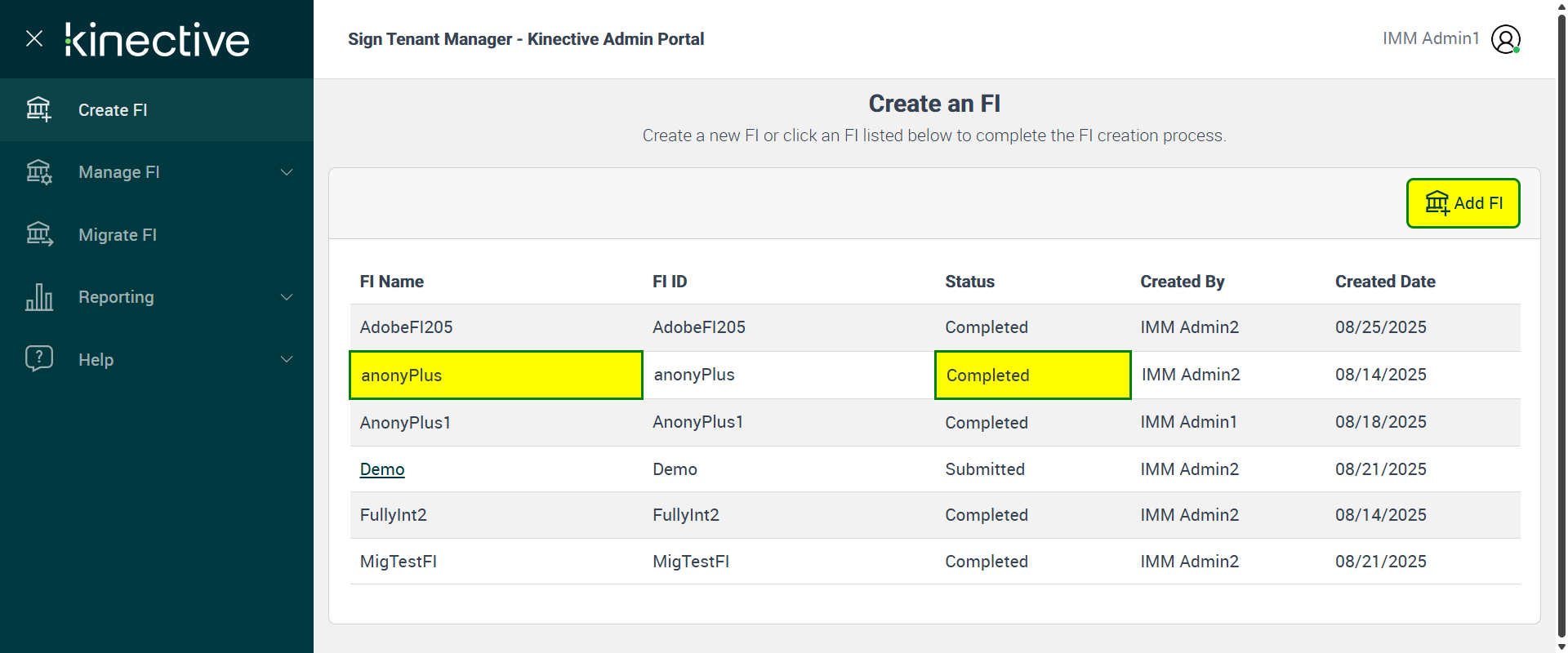Image resolution: width=1568 pixels, height=653 pixels.
Task: Click the kinective logo
Action: pyautogui.click(x=158, y=39)
